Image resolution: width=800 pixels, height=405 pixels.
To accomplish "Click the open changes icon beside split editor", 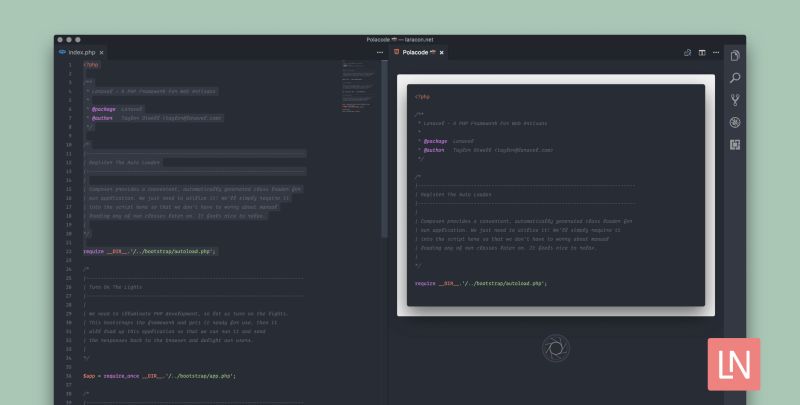I will 687,53.
